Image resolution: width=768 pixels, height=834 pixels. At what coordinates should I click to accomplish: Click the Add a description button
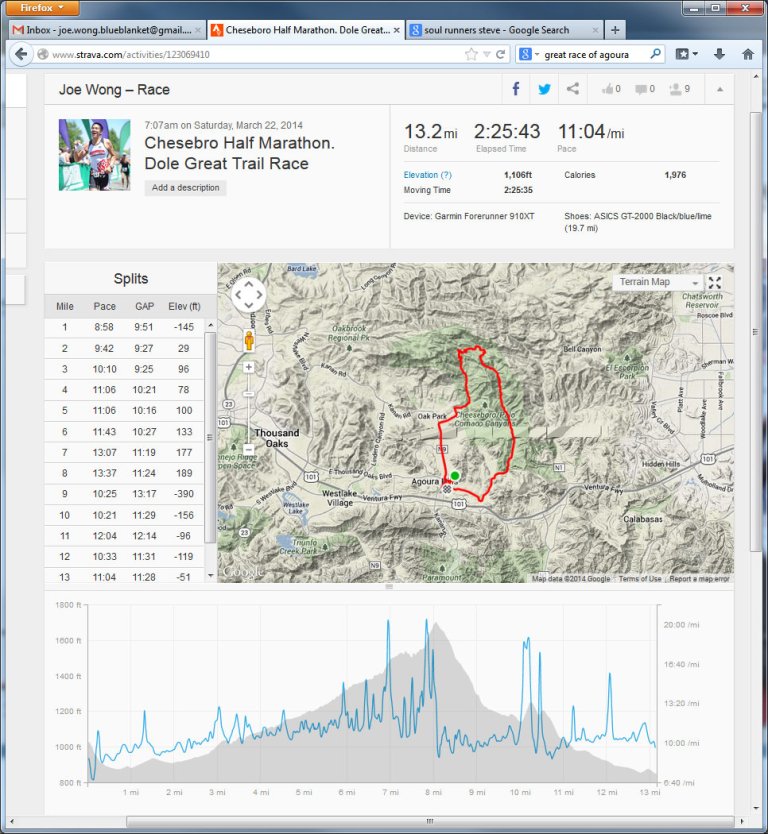[185, 187]
